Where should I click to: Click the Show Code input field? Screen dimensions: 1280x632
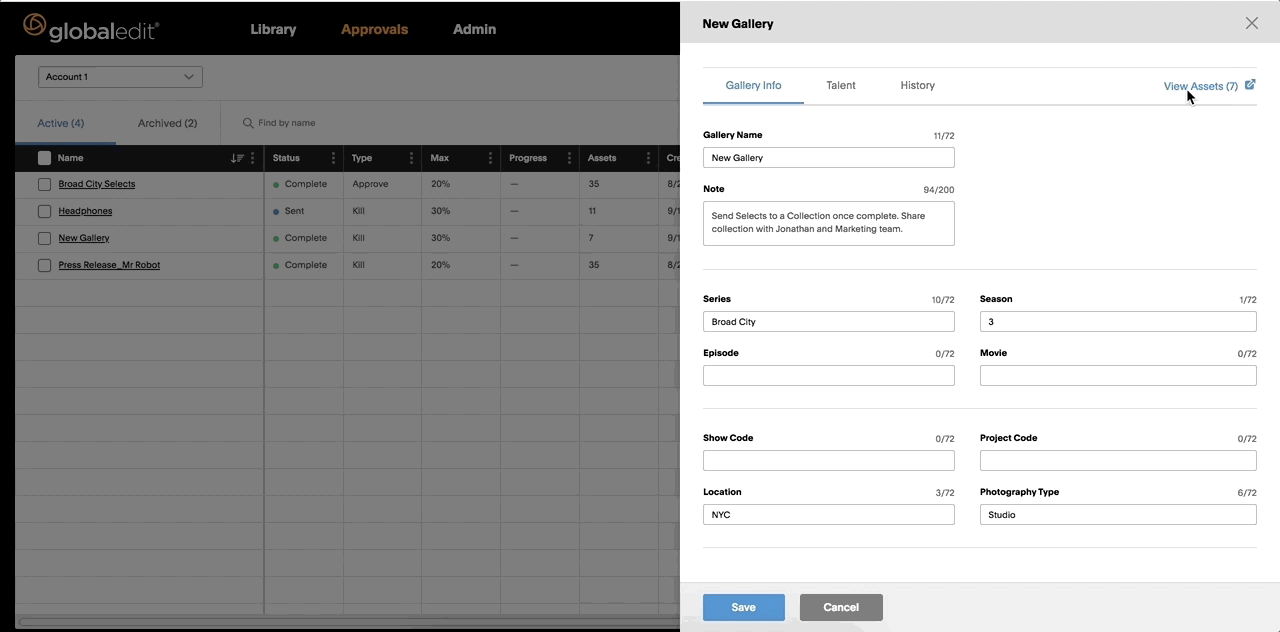point(829,460)
